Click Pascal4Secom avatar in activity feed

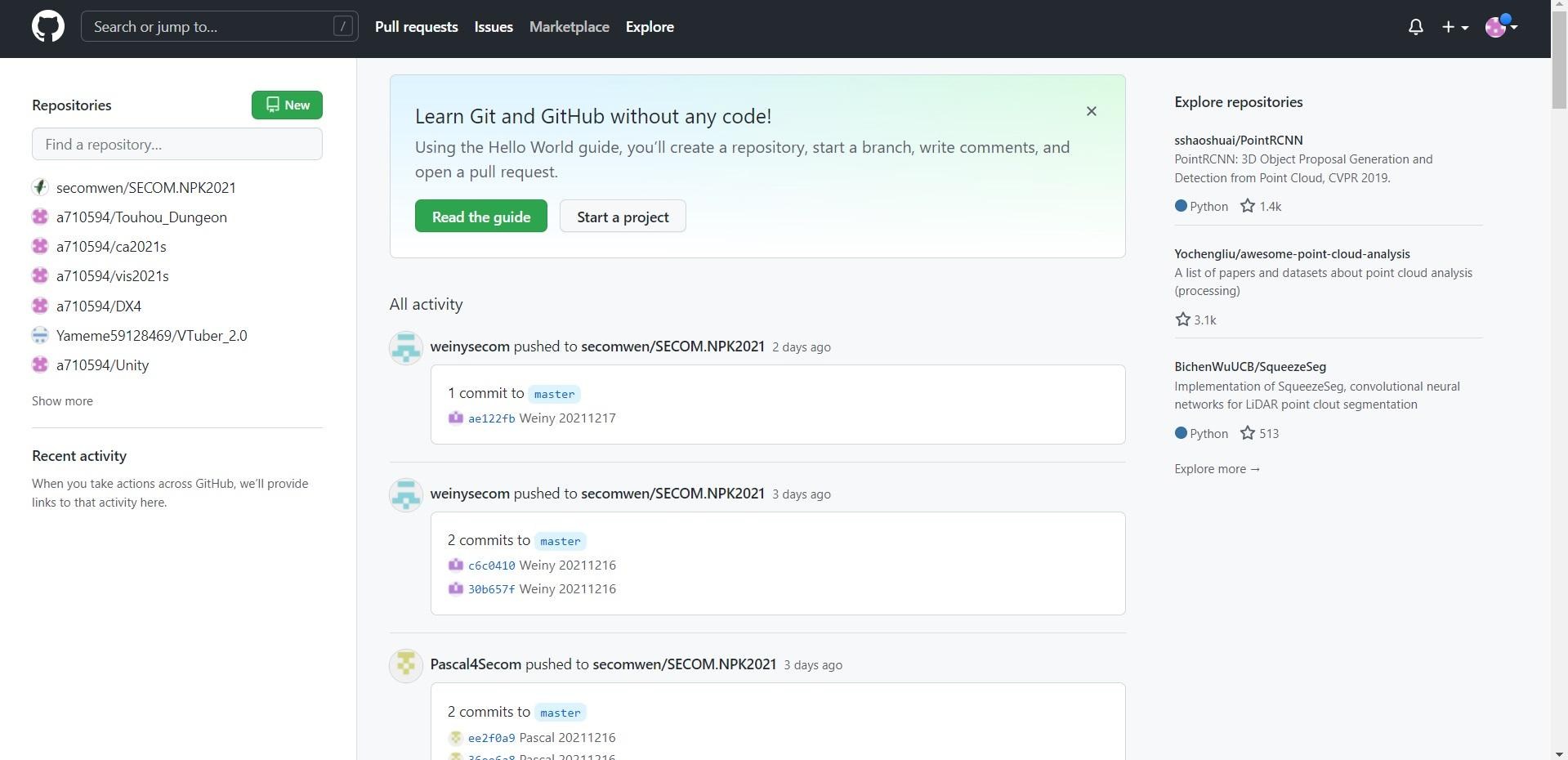pyautogui.click(x=406, y=665)
